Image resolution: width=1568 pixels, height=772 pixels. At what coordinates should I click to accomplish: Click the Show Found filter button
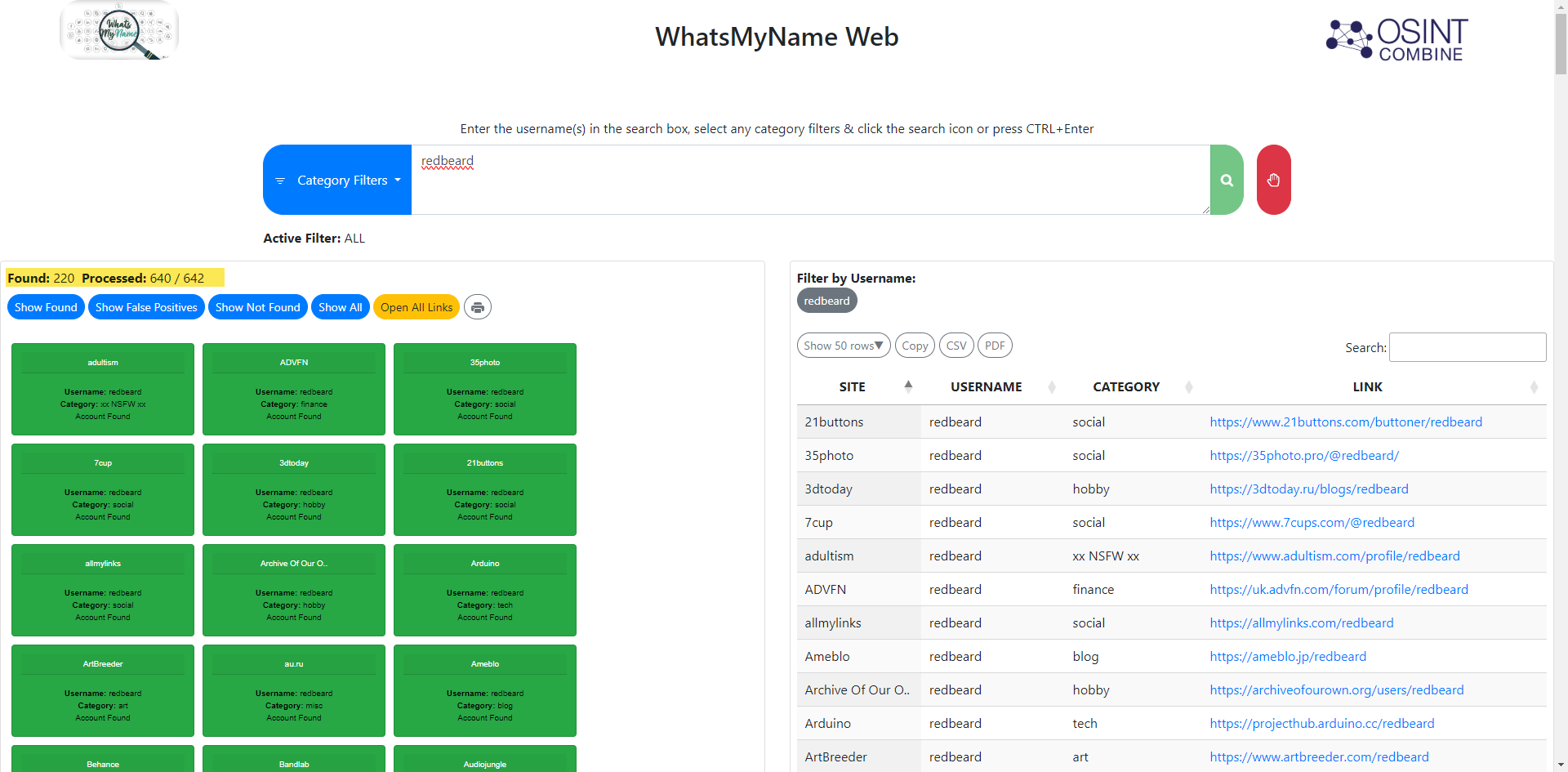point(46,306)
